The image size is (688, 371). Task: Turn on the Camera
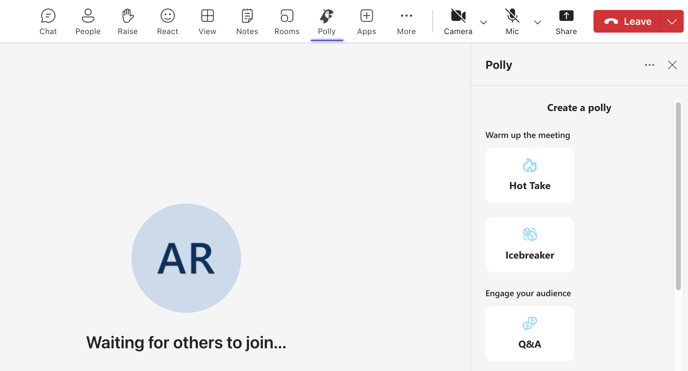pyautogui.click(x=458, y=21)
